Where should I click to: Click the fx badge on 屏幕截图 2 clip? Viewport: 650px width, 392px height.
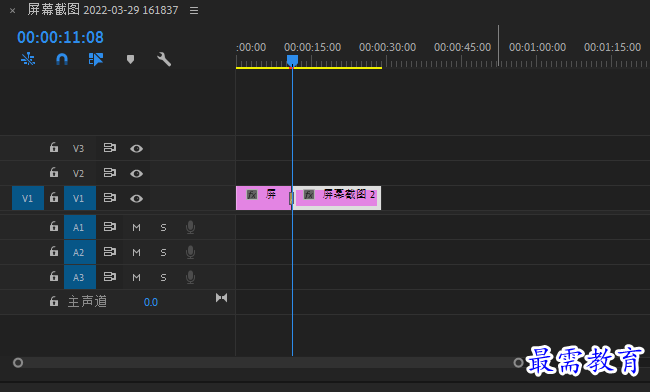tap(309, 194)
